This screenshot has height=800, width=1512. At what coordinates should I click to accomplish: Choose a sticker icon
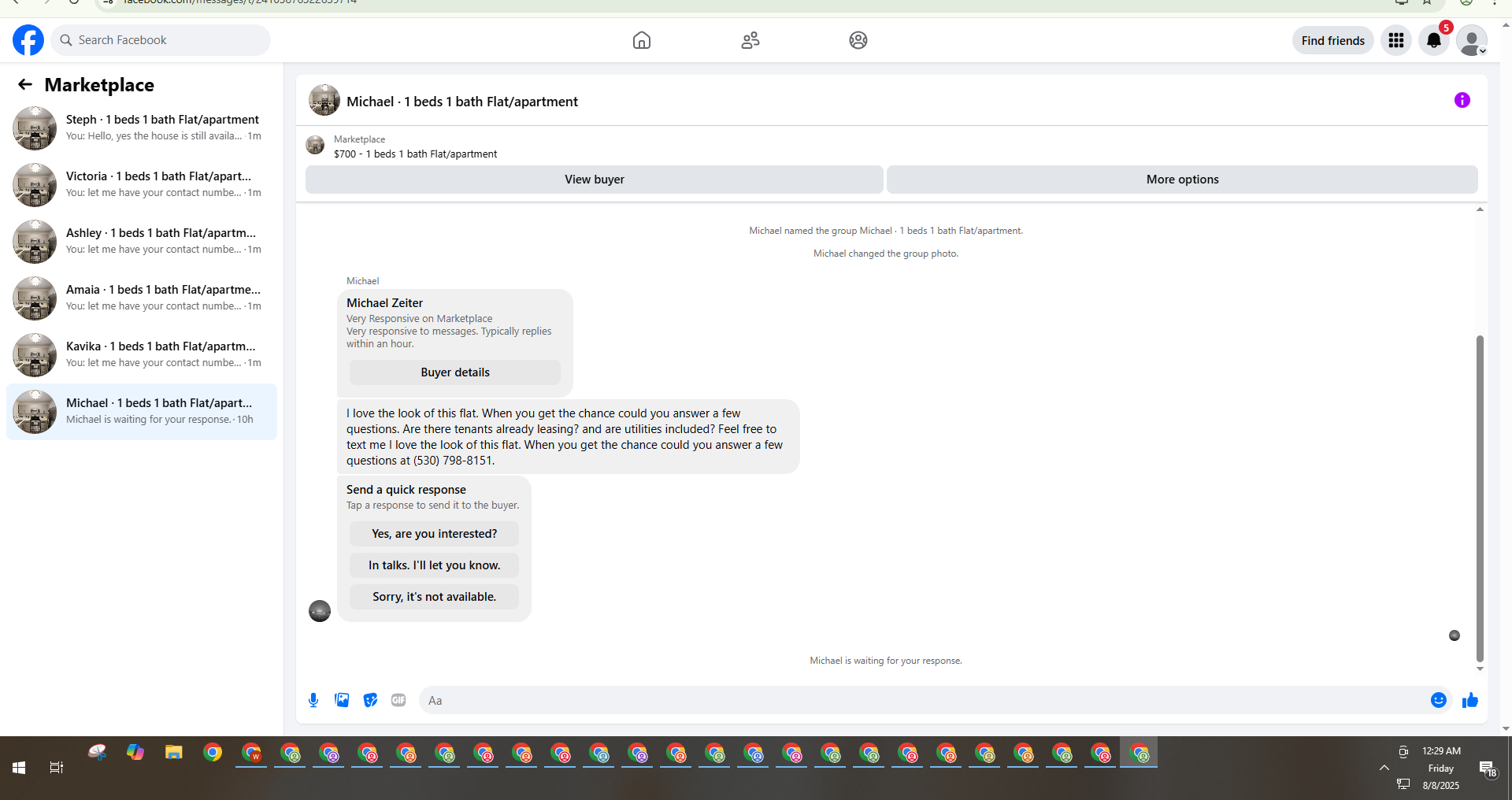pyautogui.click(x=370, y=700)
